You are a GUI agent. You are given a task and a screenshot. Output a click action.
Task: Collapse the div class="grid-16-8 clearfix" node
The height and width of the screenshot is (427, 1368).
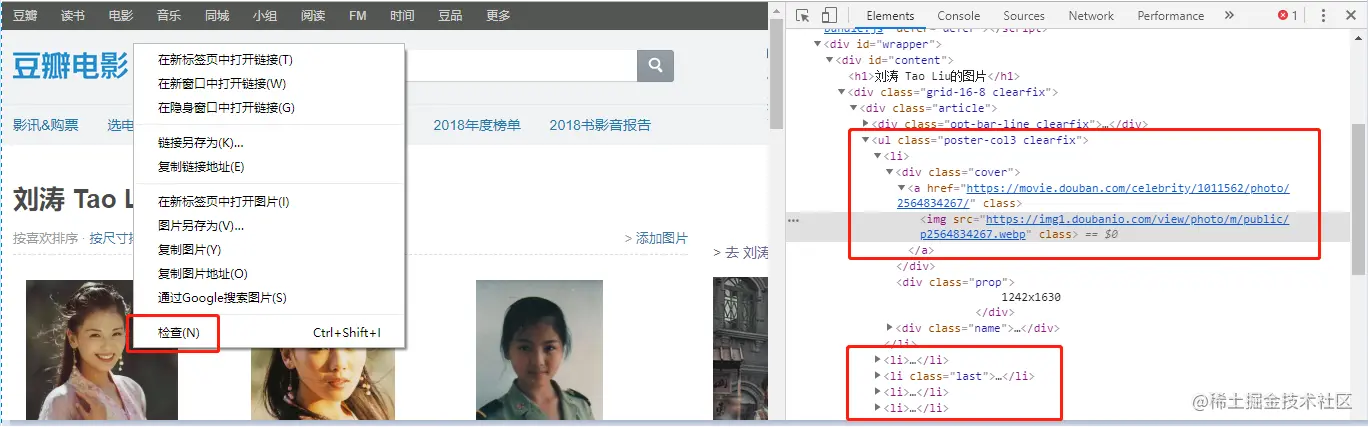(x=841, y=92)
